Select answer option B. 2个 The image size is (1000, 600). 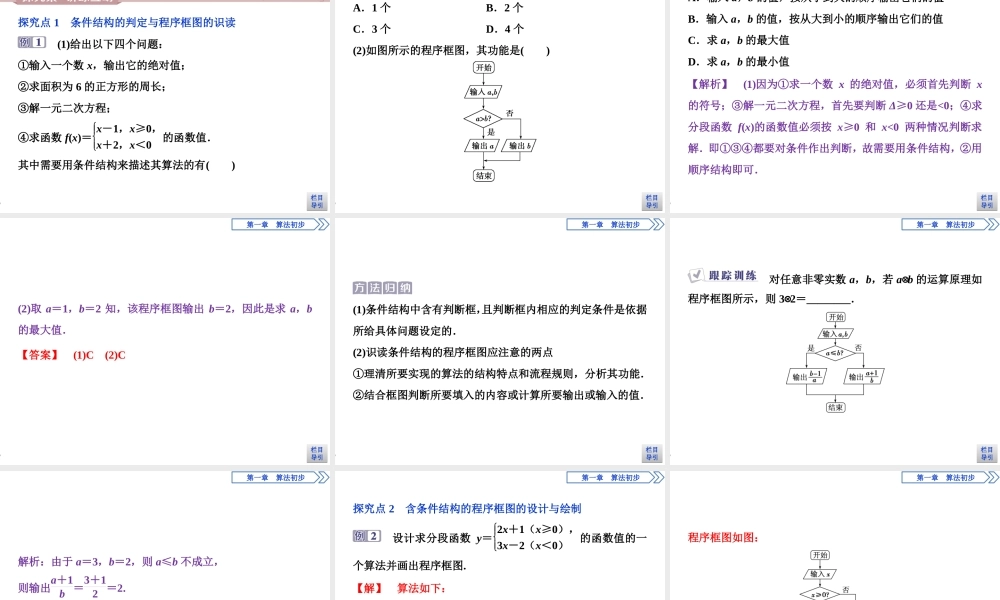coord(504,8)
